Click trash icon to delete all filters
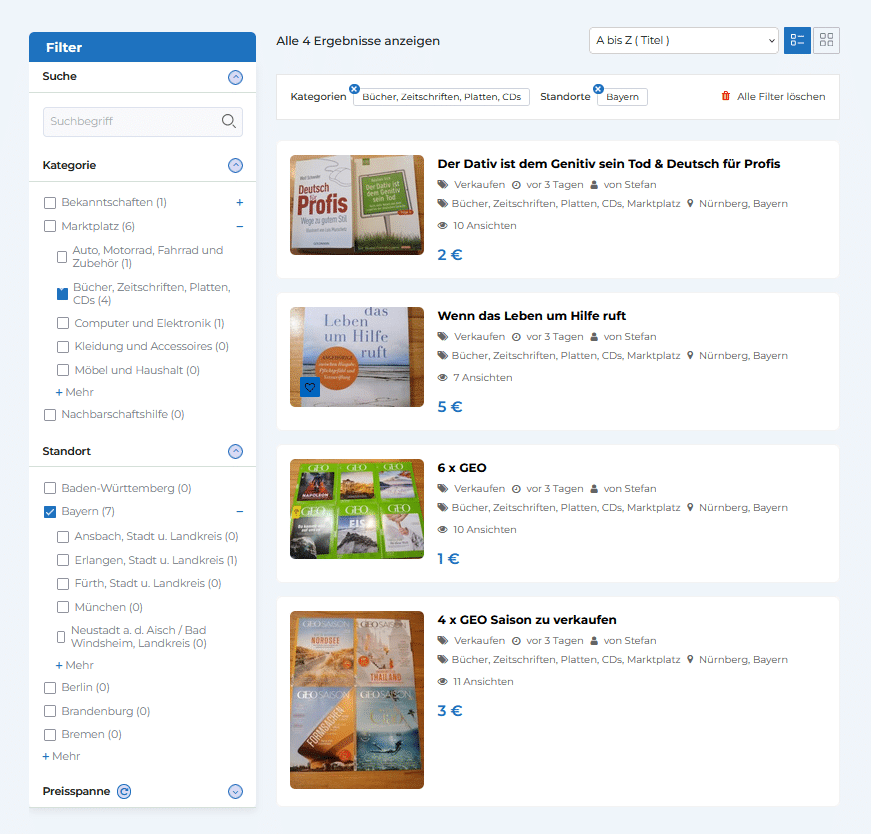The width and height of the screenshot is (871, 834). (726, 97)
